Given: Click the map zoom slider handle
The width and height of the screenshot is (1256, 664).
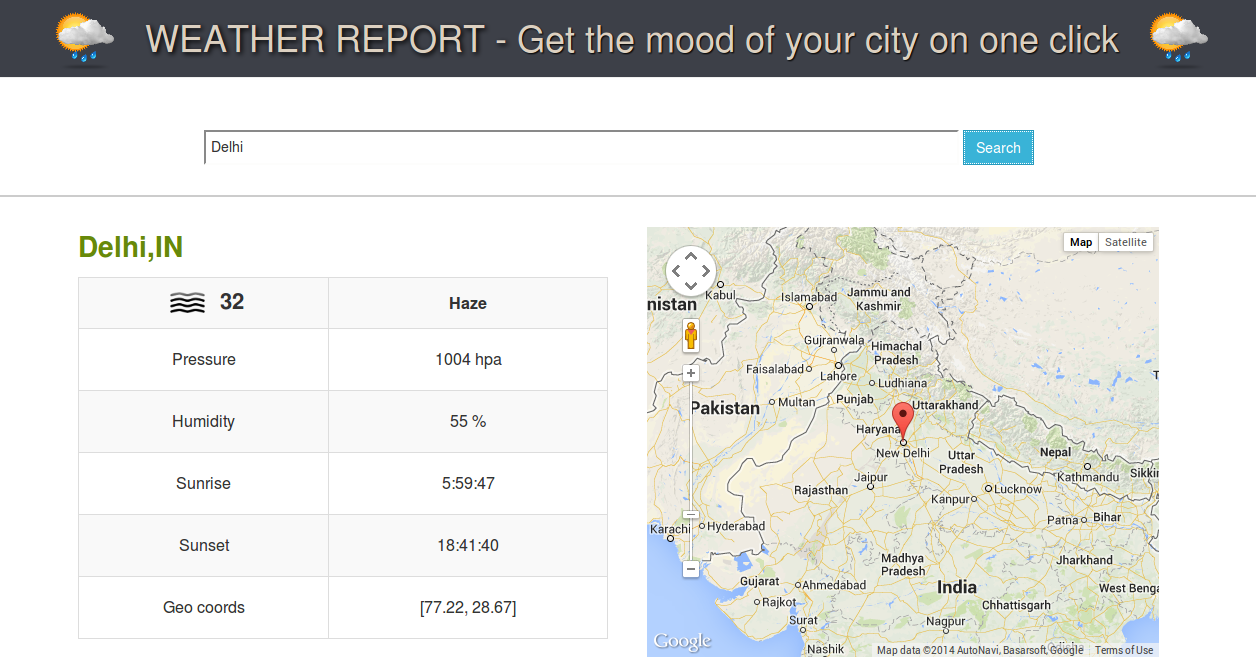Looking at the screenshot, I should tap(691, 514).
